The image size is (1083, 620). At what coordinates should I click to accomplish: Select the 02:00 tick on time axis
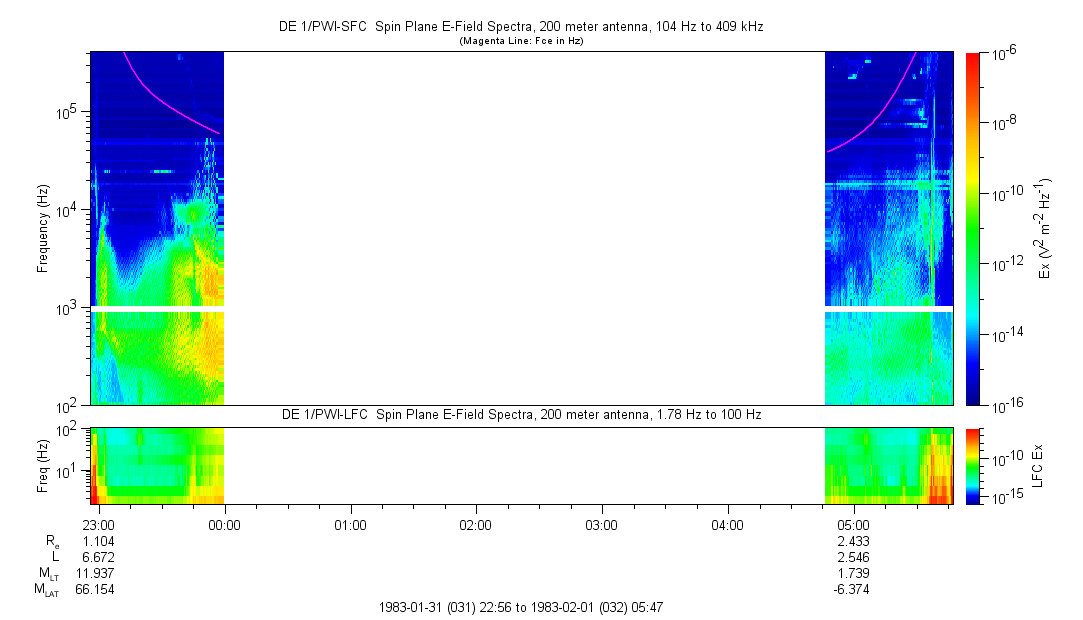[x=475, y=524]
